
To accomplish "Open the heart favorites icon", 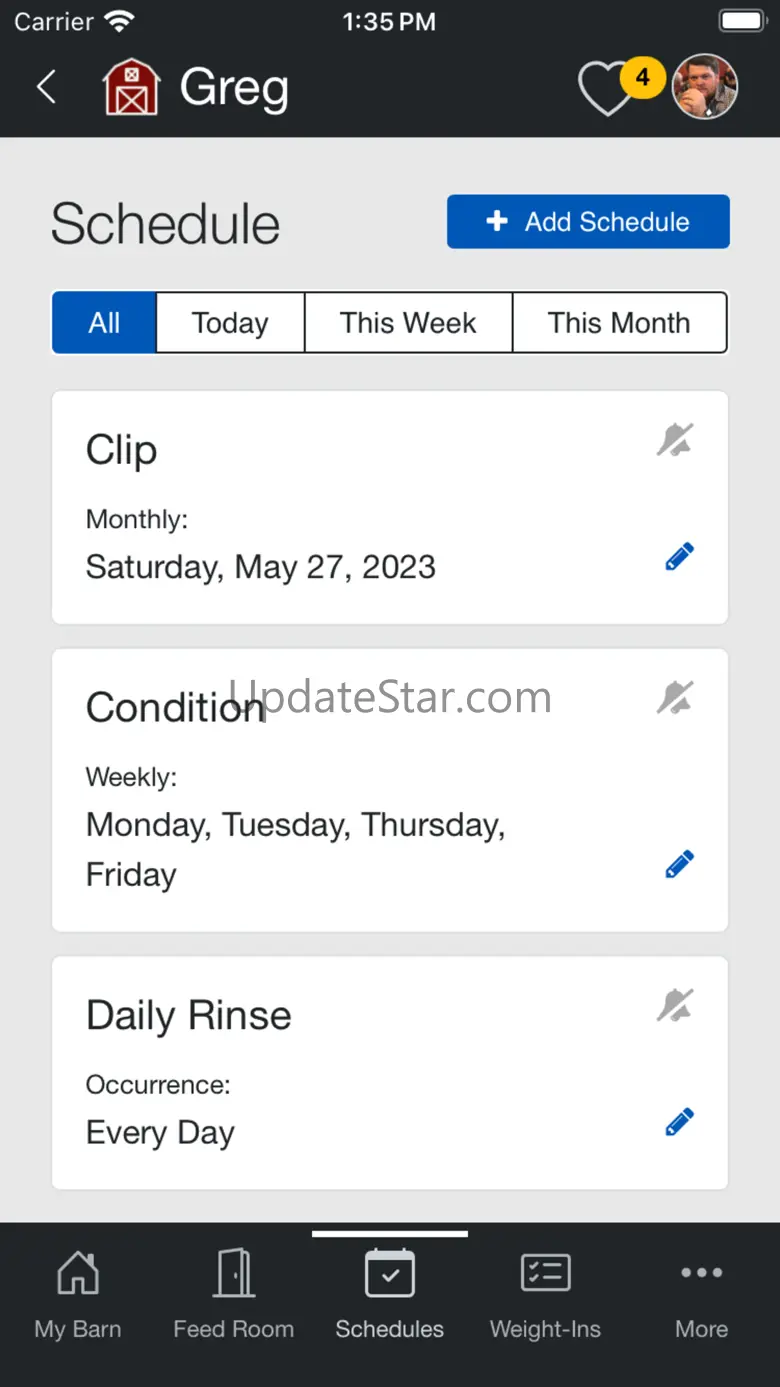I will (607, 90).
